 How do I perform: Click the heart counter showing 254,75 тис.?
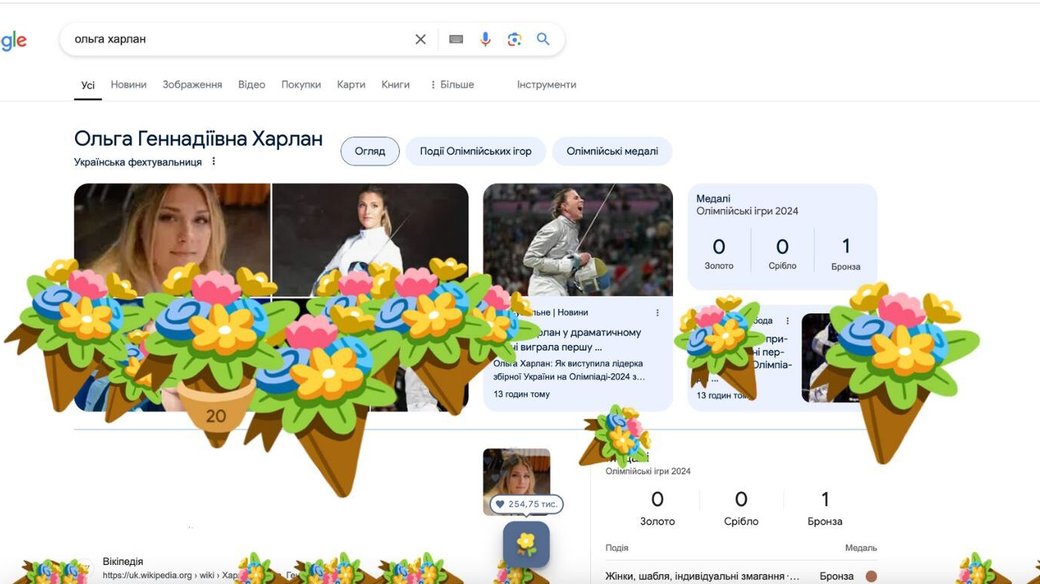pyautogui.click(x=526, y=505)
